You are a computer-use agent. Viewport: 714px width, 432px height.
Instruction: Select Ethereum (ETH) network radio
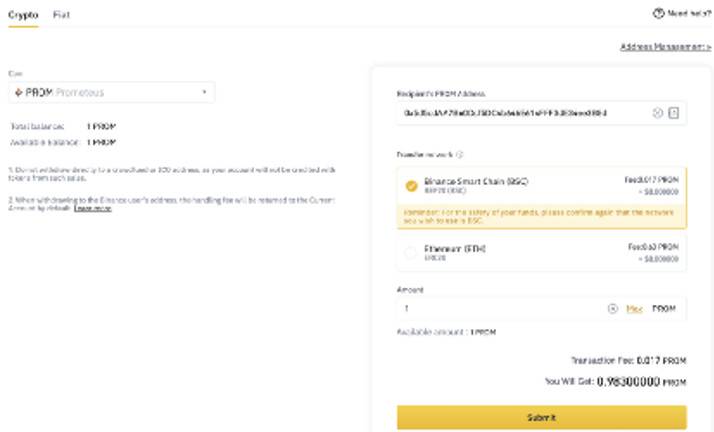(410, 253)
